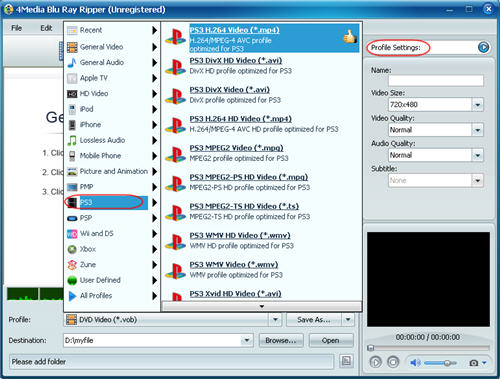Choose PS3 MPEG2-PS HD Video profile
Viewport: 500px width, 379px height.
click(261, 183)
